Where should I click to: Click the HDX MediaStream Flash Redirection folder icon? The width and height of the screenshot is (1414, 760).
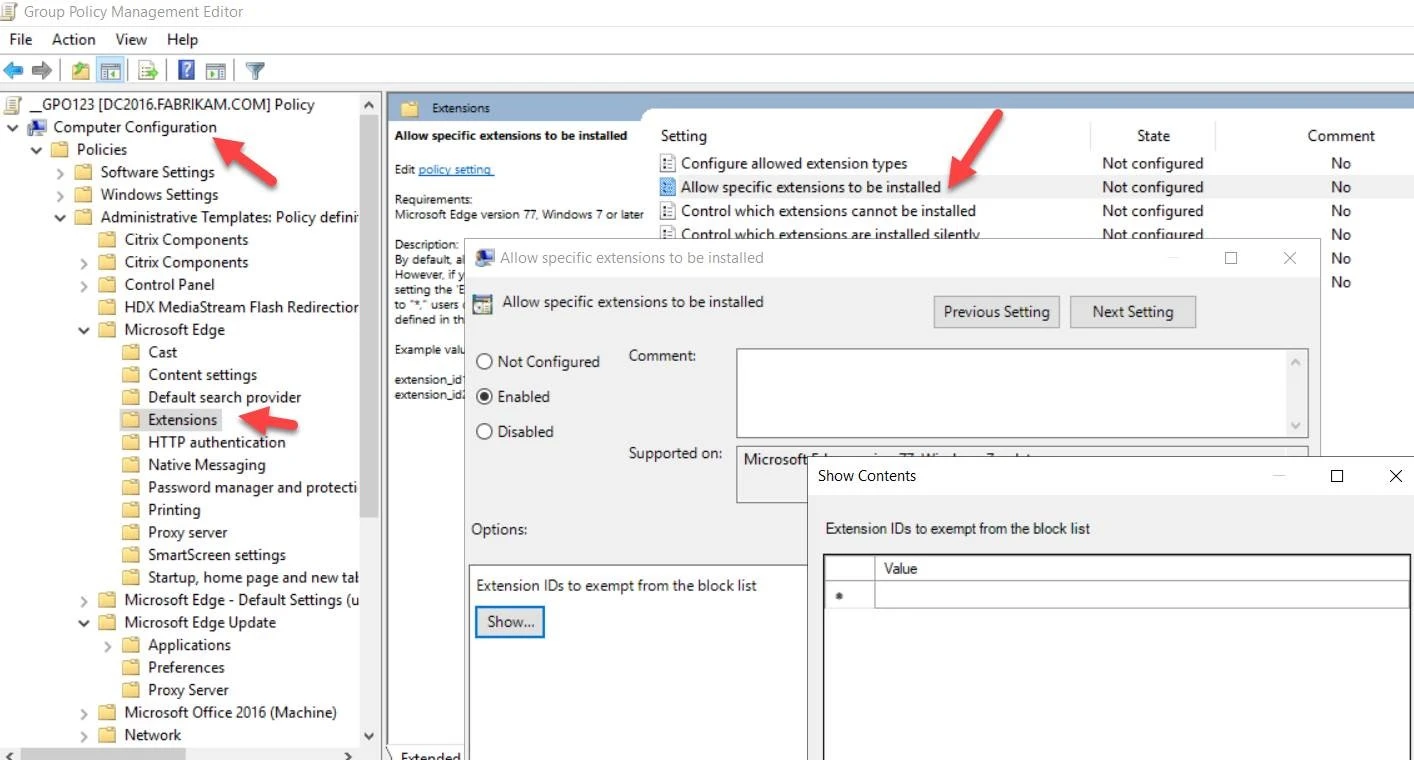tap(108, 307)
